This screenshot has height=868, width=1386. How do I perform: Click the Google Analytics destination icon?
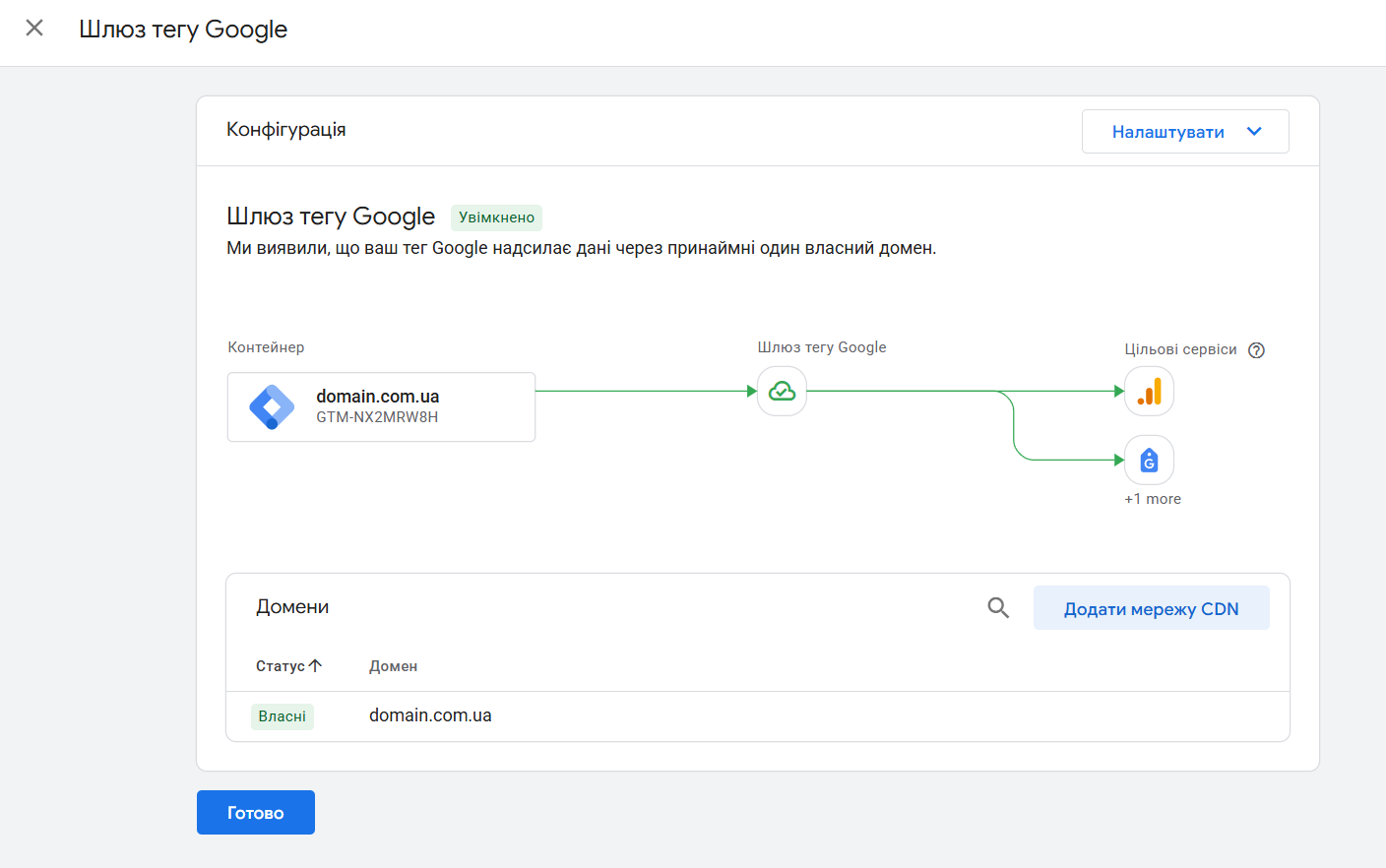(x=1149, y=392)
